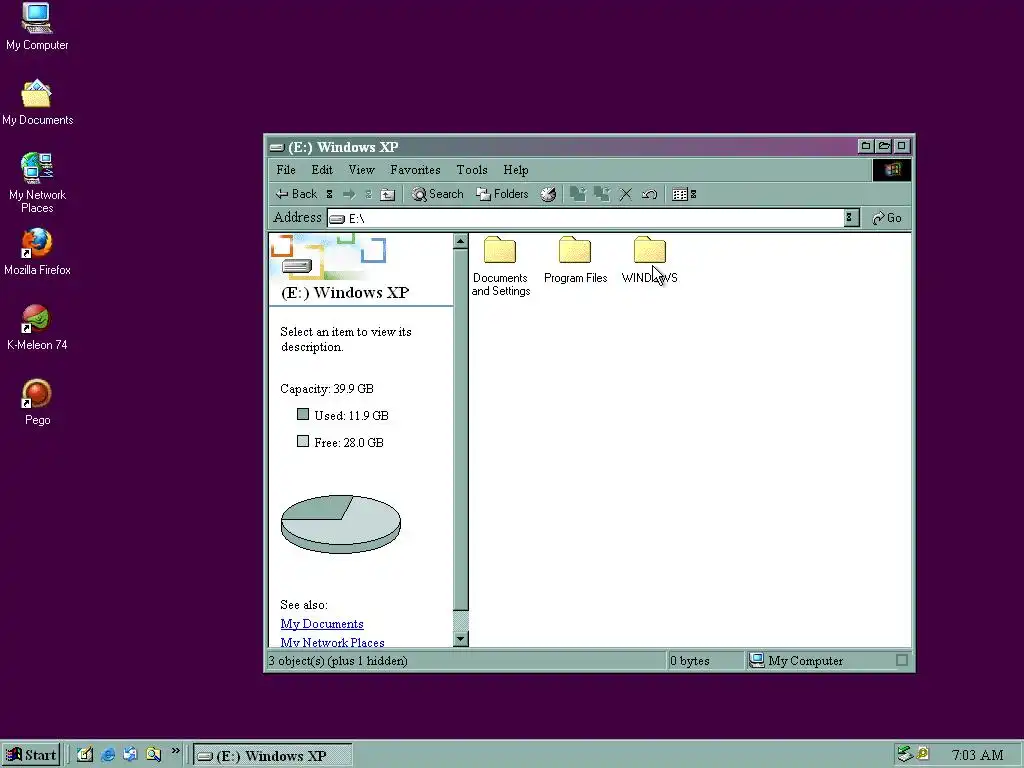Click the Forward arrow in toolbar

[349, 194]
